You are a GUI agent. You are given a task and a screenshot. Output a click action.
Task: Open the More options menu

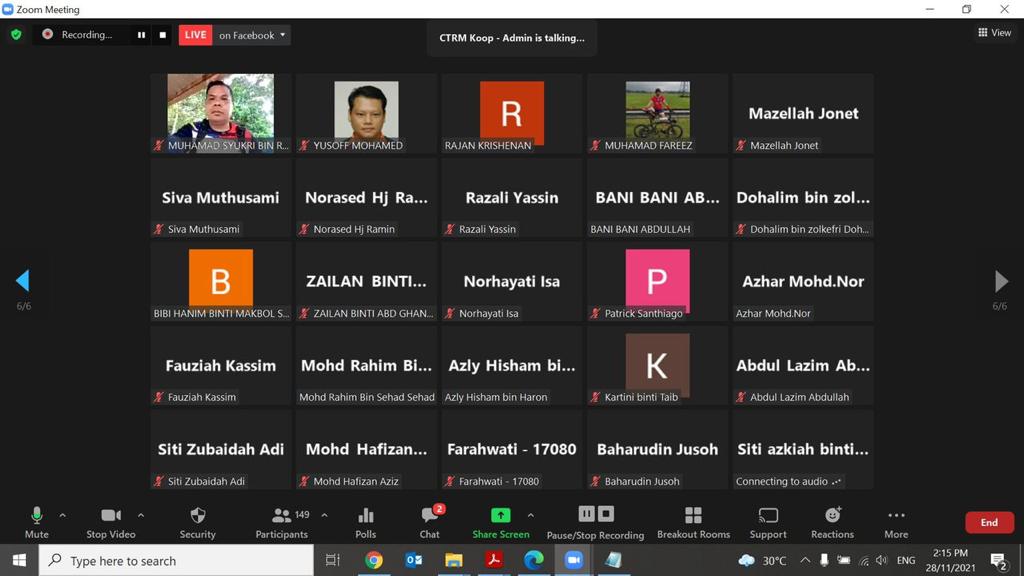tap(896, 521)
